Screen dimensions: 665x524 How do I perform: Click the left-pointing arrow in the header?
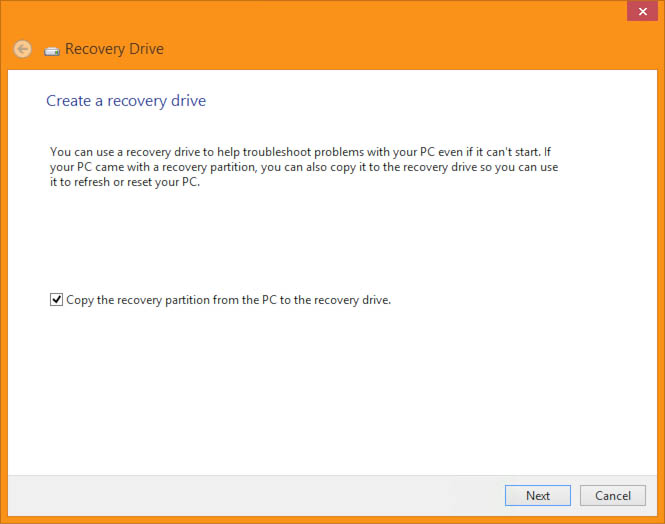point(22,49)
